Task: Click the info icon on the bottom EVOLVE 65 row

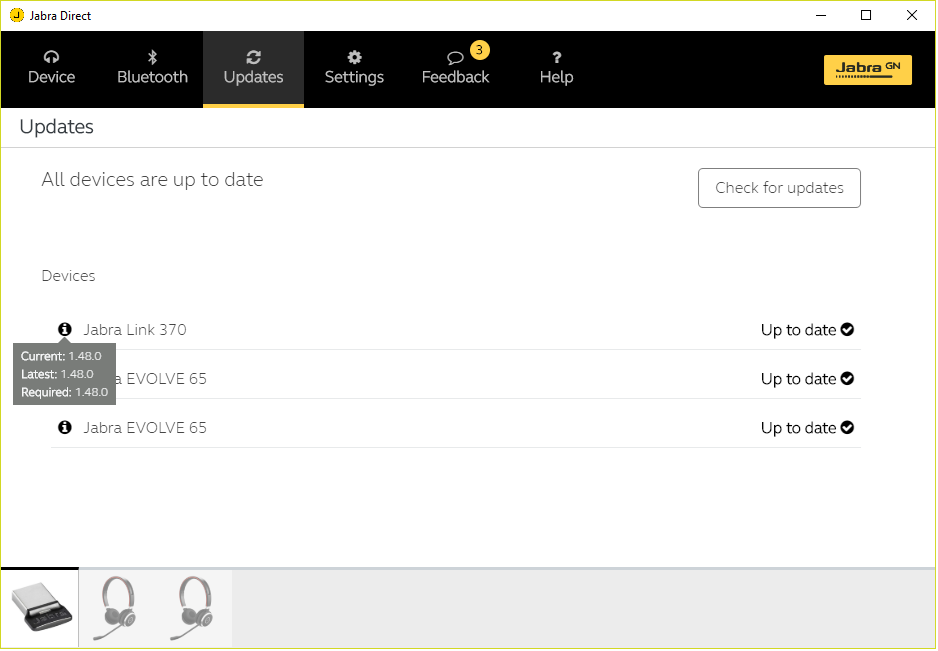Action: [65, 427]
